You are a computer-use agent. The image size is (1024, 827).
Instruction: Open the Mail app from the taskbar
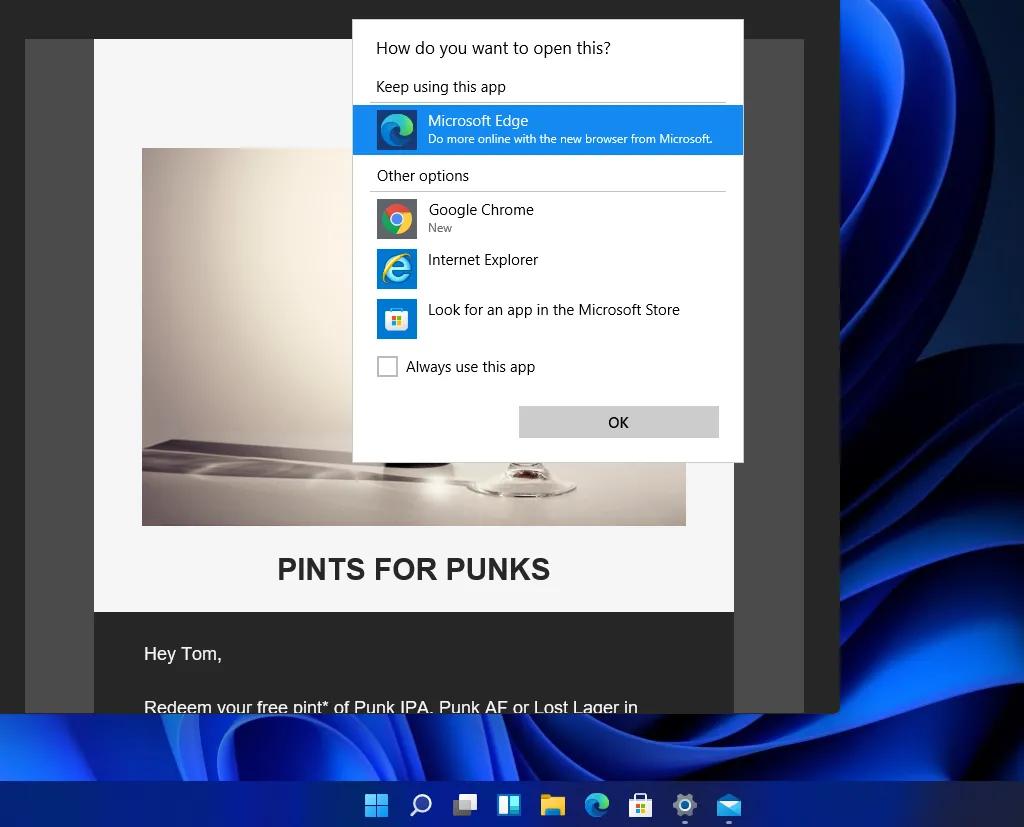[x=728, y=805]
